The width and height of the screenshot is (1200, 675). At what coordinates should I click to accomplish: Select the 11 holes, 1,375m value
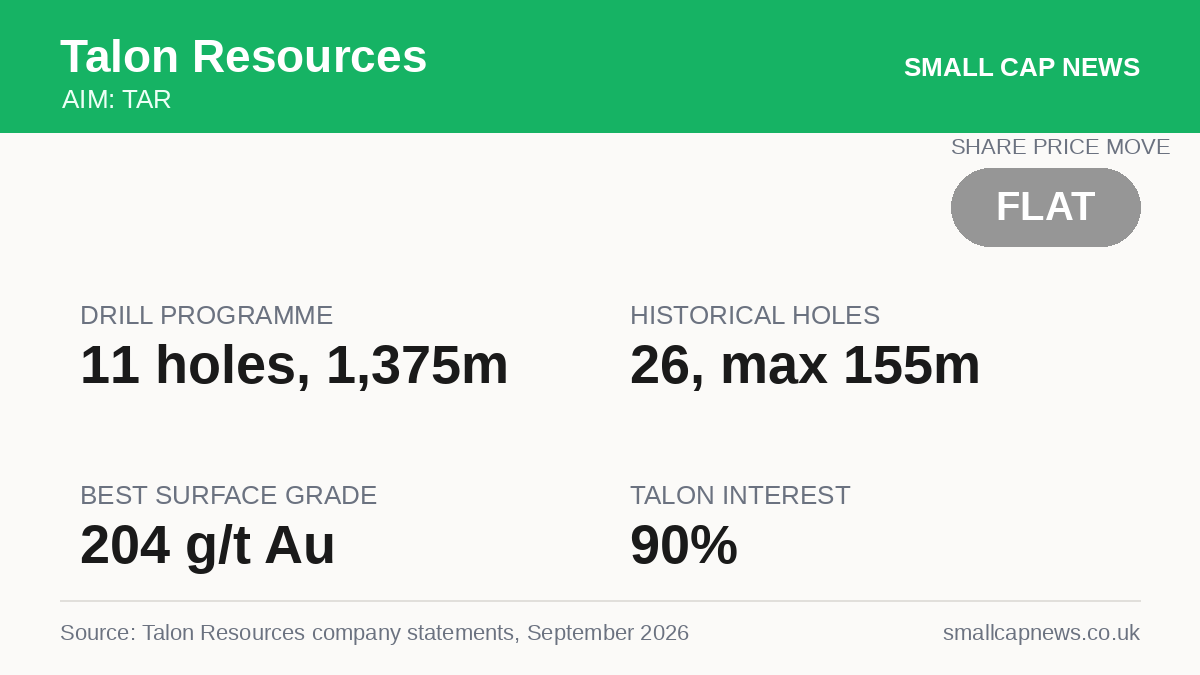point(294,366)
